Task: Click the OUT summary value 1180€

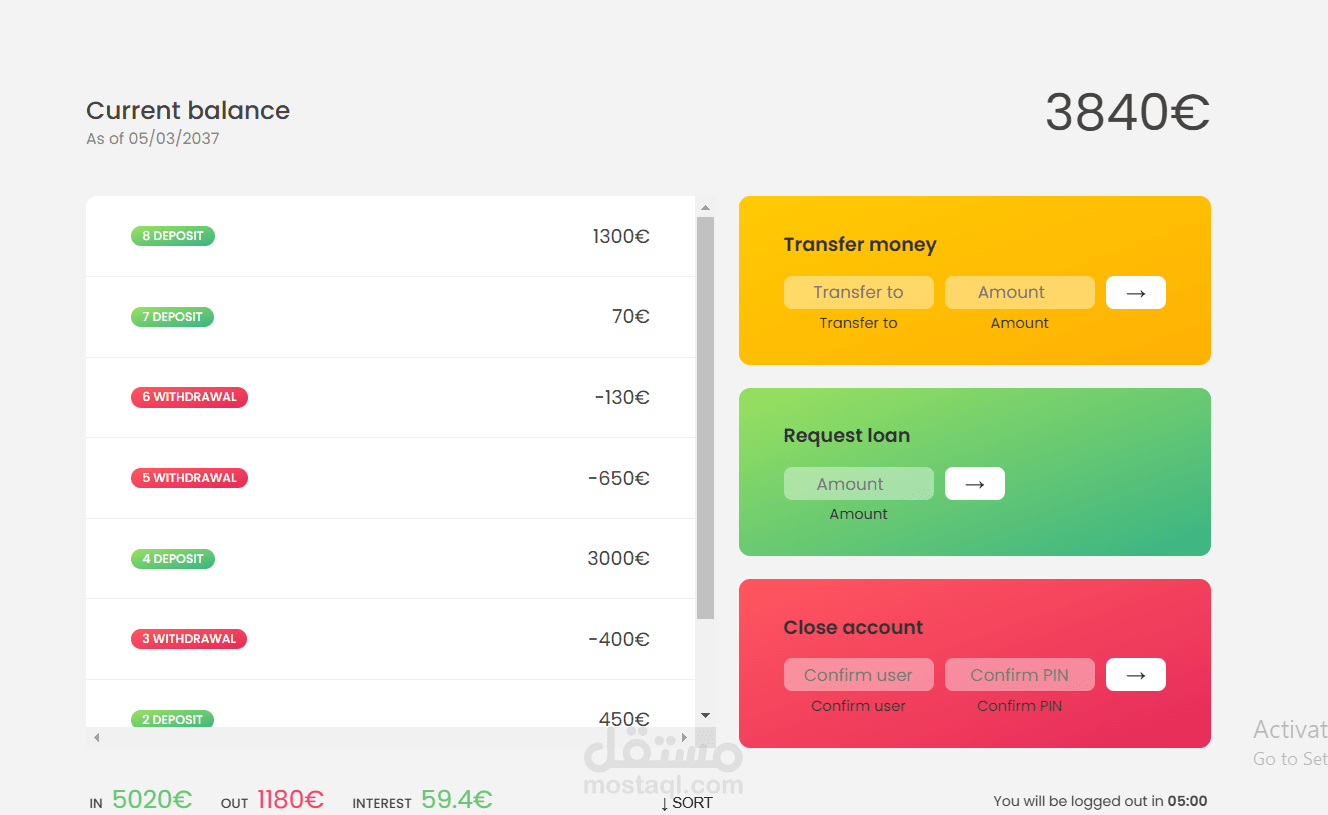Action: [291, 800]
